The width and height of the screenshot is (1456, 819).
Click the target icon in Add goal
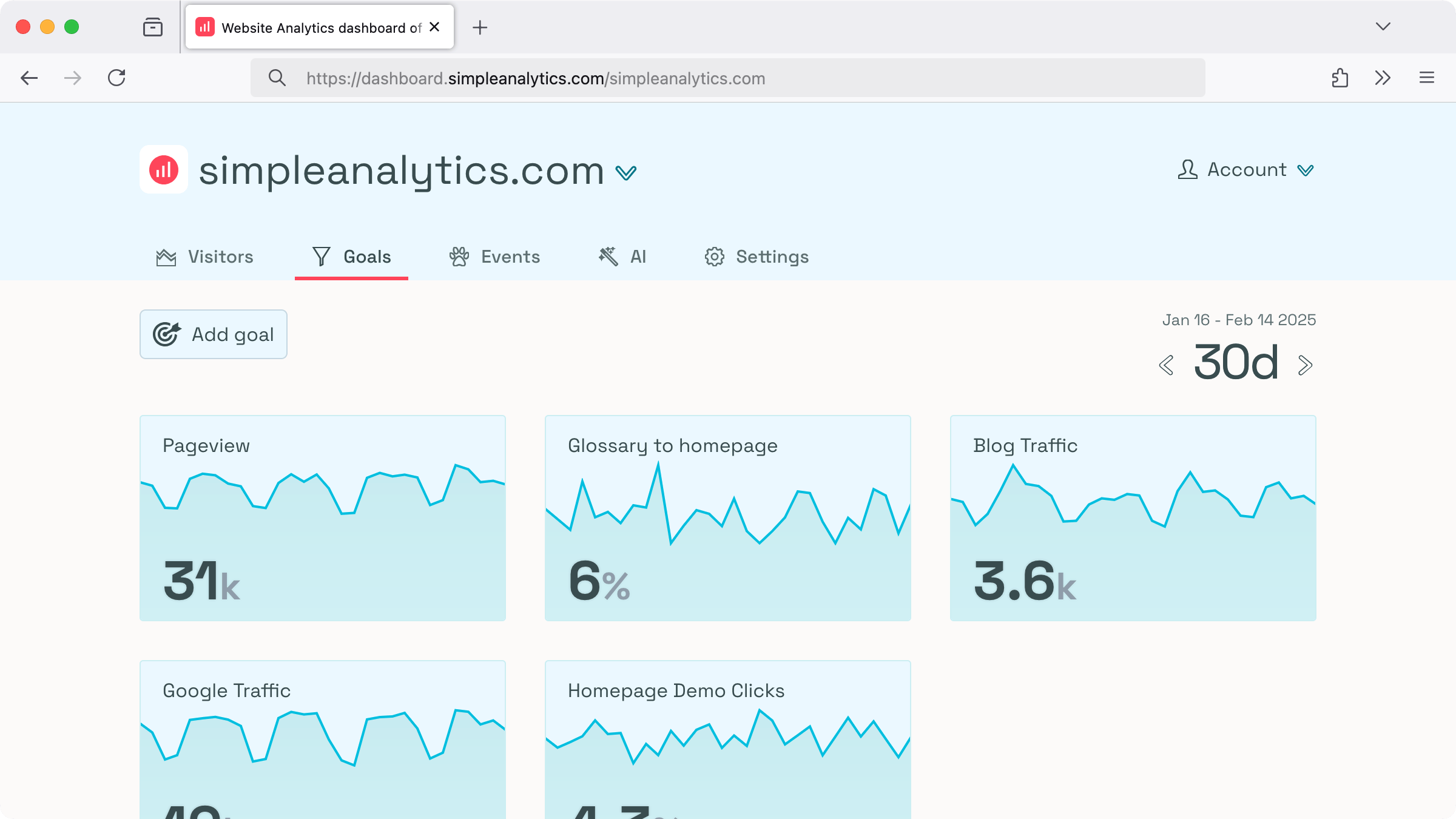coord(167,334)
